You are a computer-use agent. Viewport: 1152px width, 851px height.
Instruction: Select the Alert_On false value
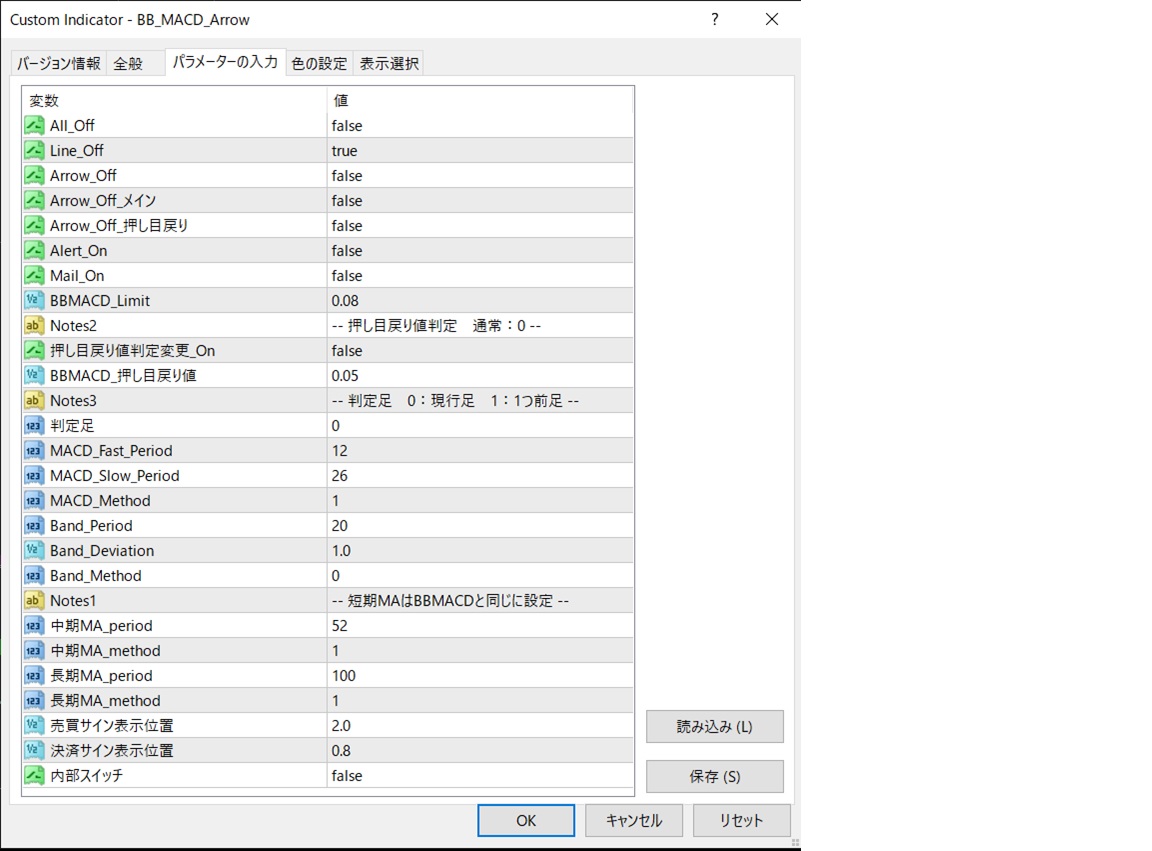click(x=480, y=250)
